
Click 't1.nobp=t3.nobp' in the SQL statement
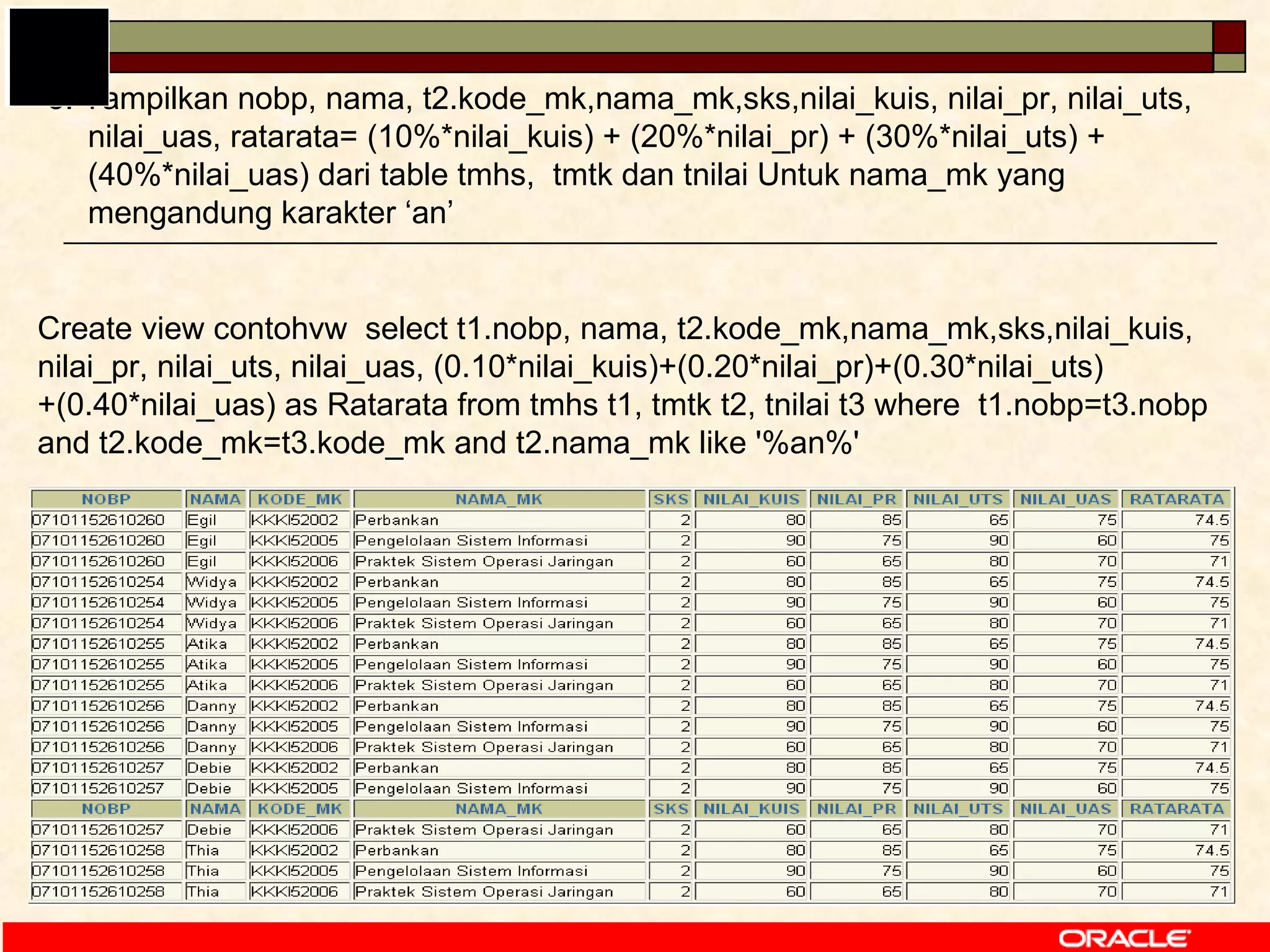[1093, 405]
